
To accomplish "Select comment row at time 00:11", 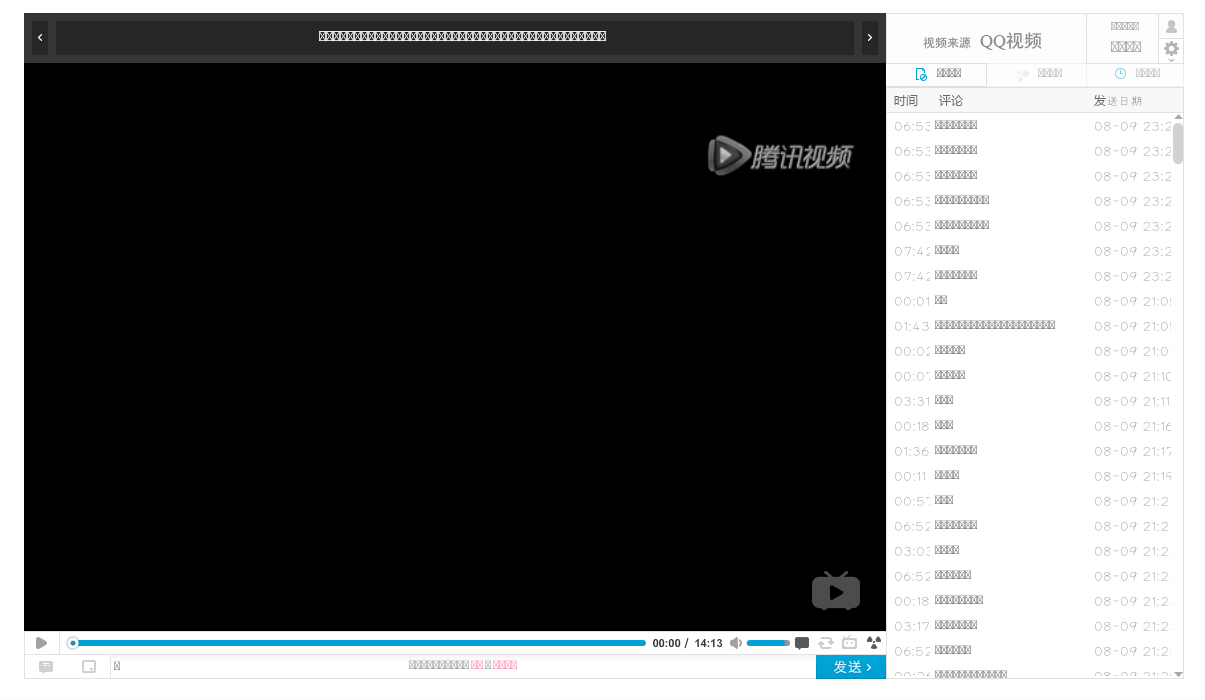I will coord(1029,476).
